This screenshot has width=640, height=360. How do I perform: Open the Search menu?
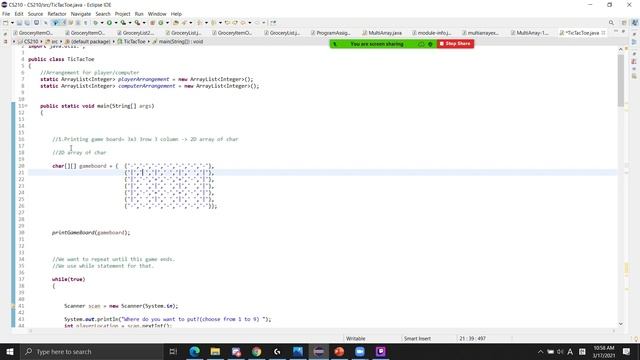tap(103, 14)
